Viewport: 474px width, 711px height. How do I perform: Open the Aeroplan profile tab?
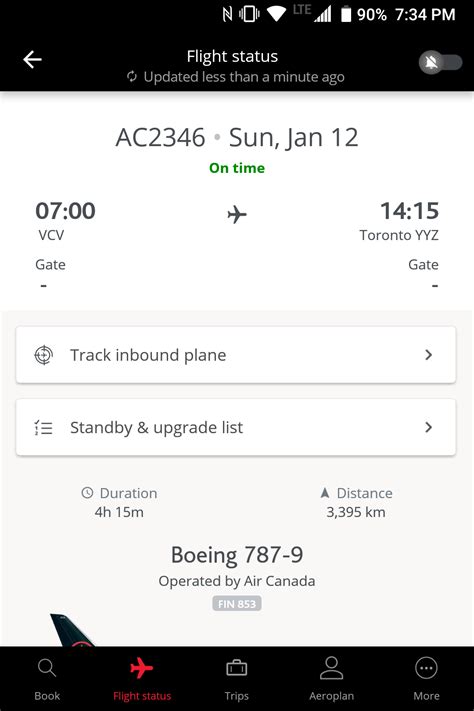pos(332,678)
